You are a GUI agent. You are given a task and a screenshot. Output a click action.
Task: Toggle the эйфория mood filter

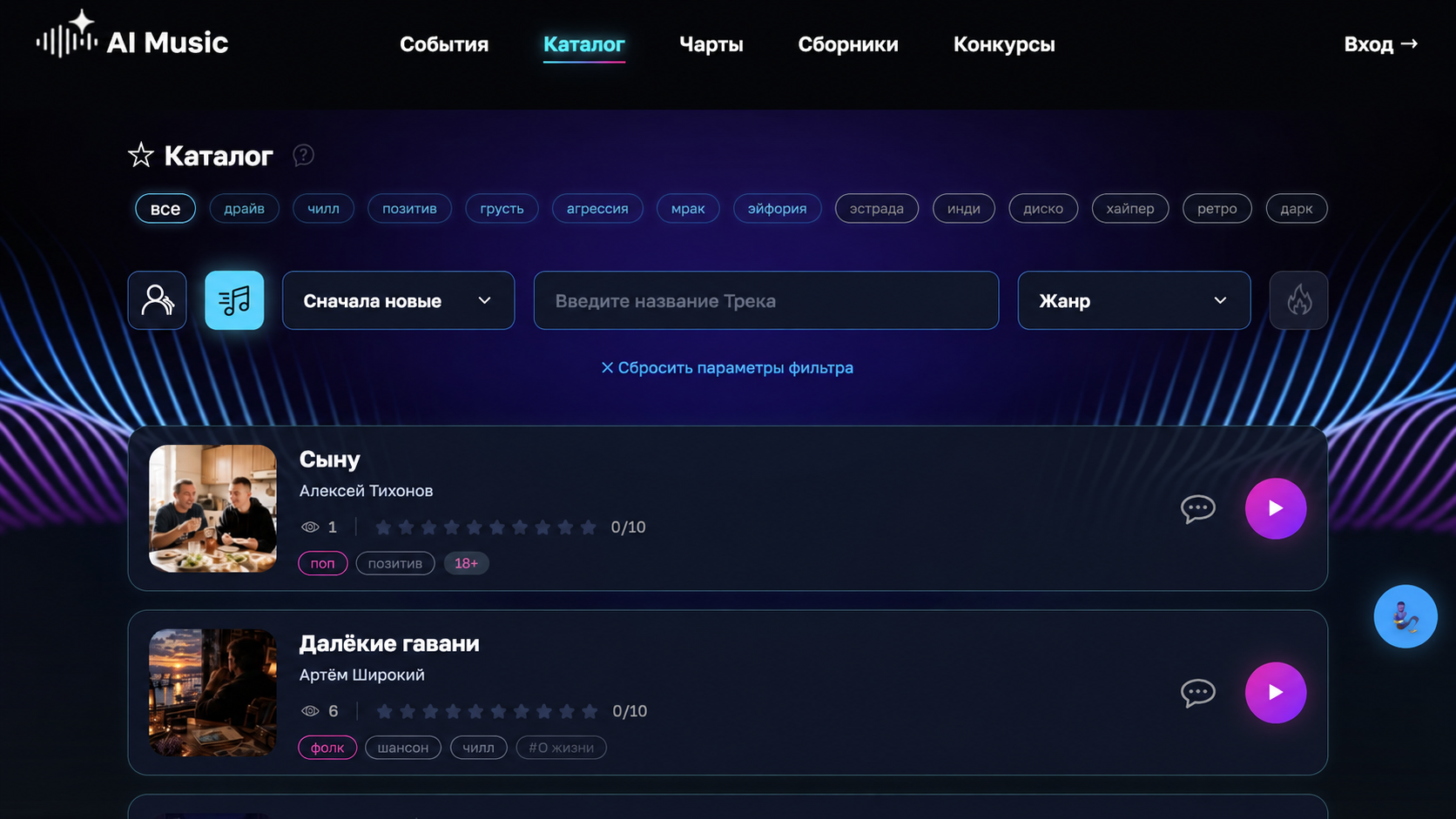pos(777,209)
